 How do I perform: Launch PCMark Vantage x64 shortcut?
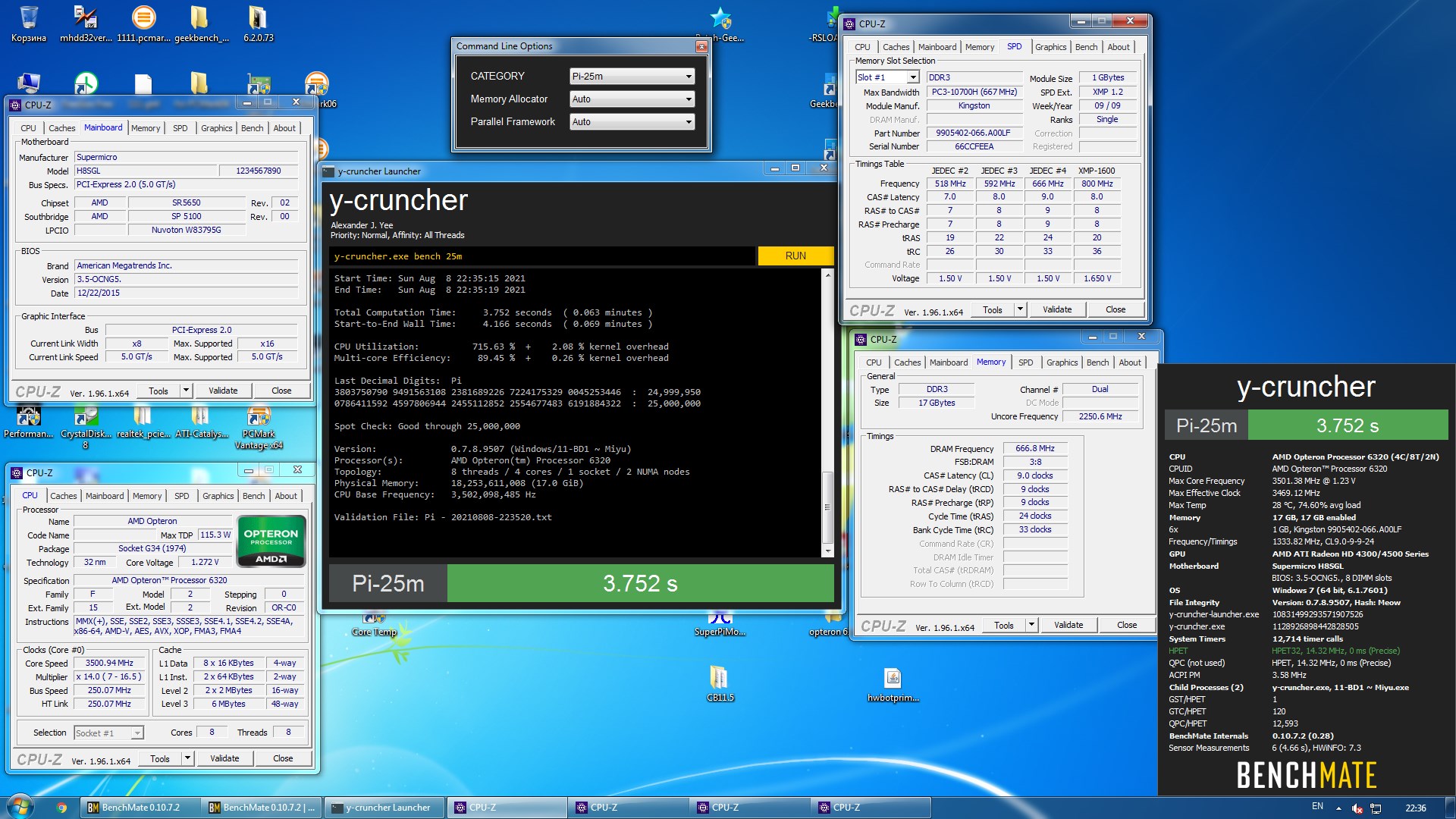point(259,428)
